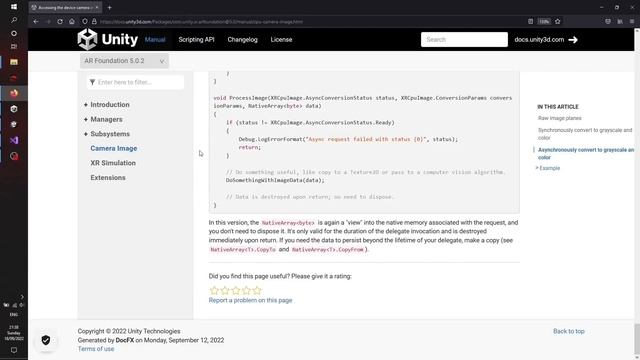Viewport: 640px width, 360px height.
Task: Open Camera Image in the sidebar
Action: [114, 149]
